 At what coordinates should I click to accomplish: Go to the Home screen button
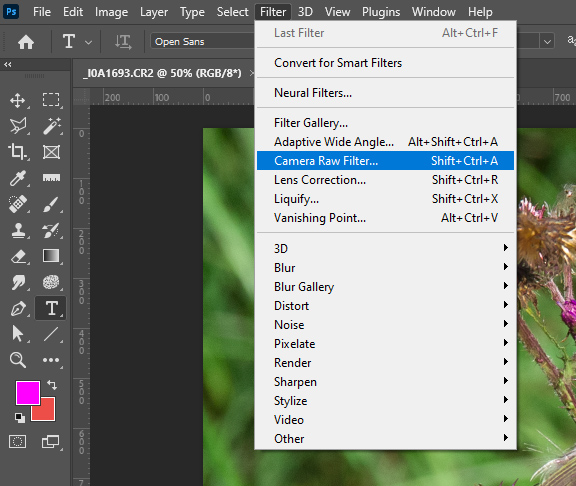[26, 42]
